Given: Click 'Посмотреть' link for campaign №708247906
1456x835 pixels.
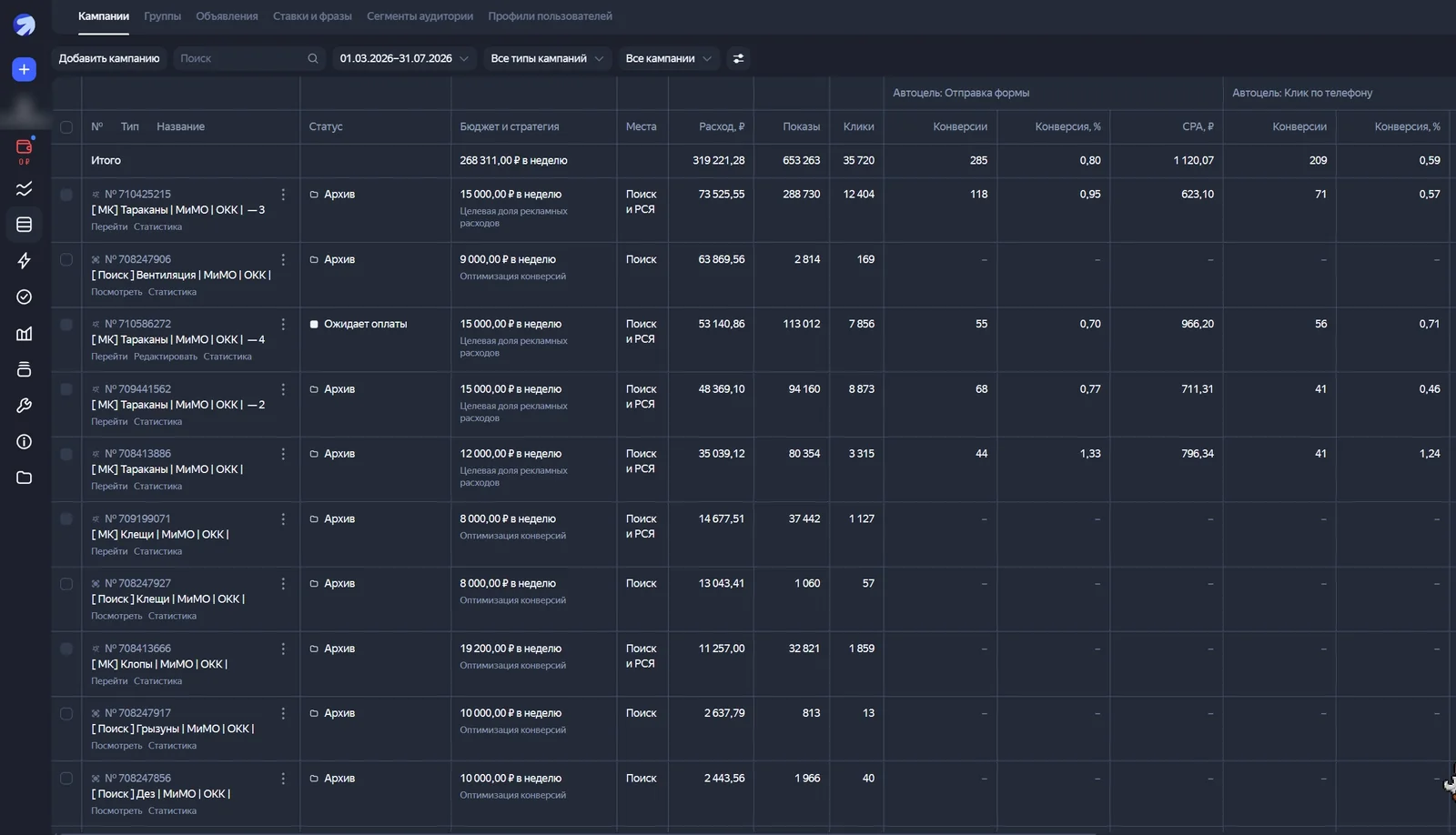Looking at the screenshot, I should click(116, 292).
